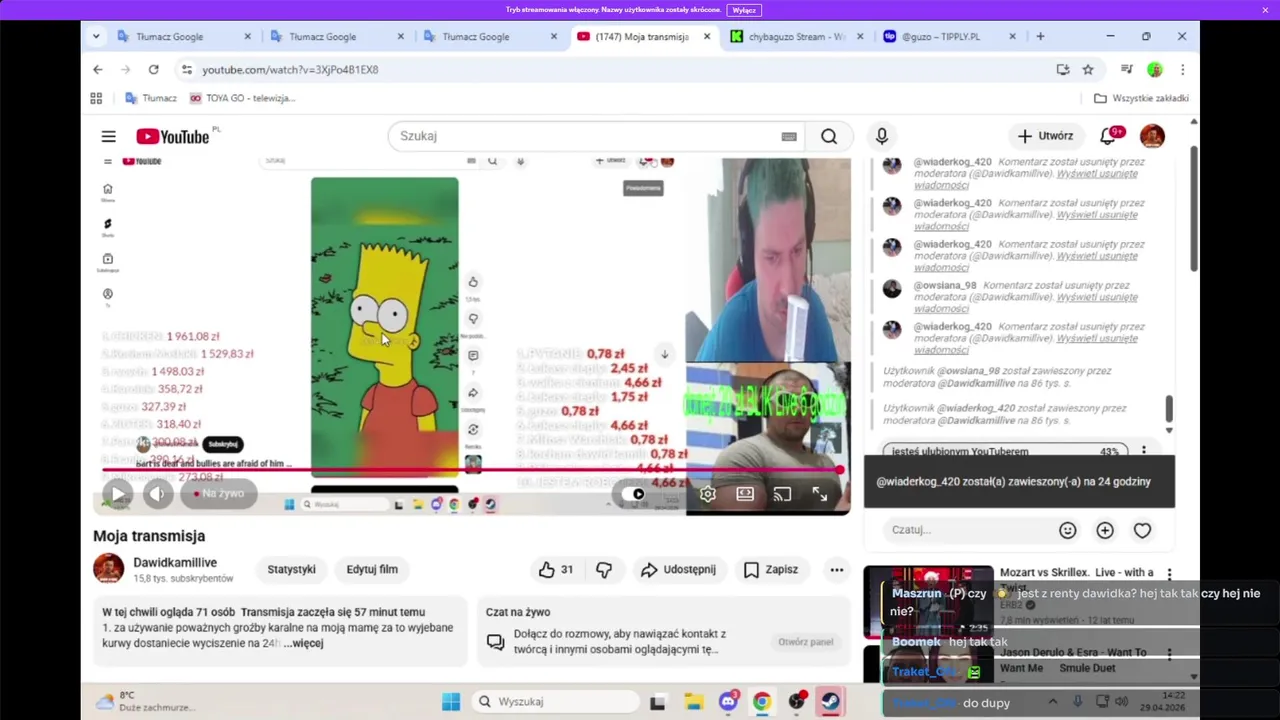Screen dimensions: 1280x720
Task: Click the YouTube search magnifier button
Action: click(829, 136)
